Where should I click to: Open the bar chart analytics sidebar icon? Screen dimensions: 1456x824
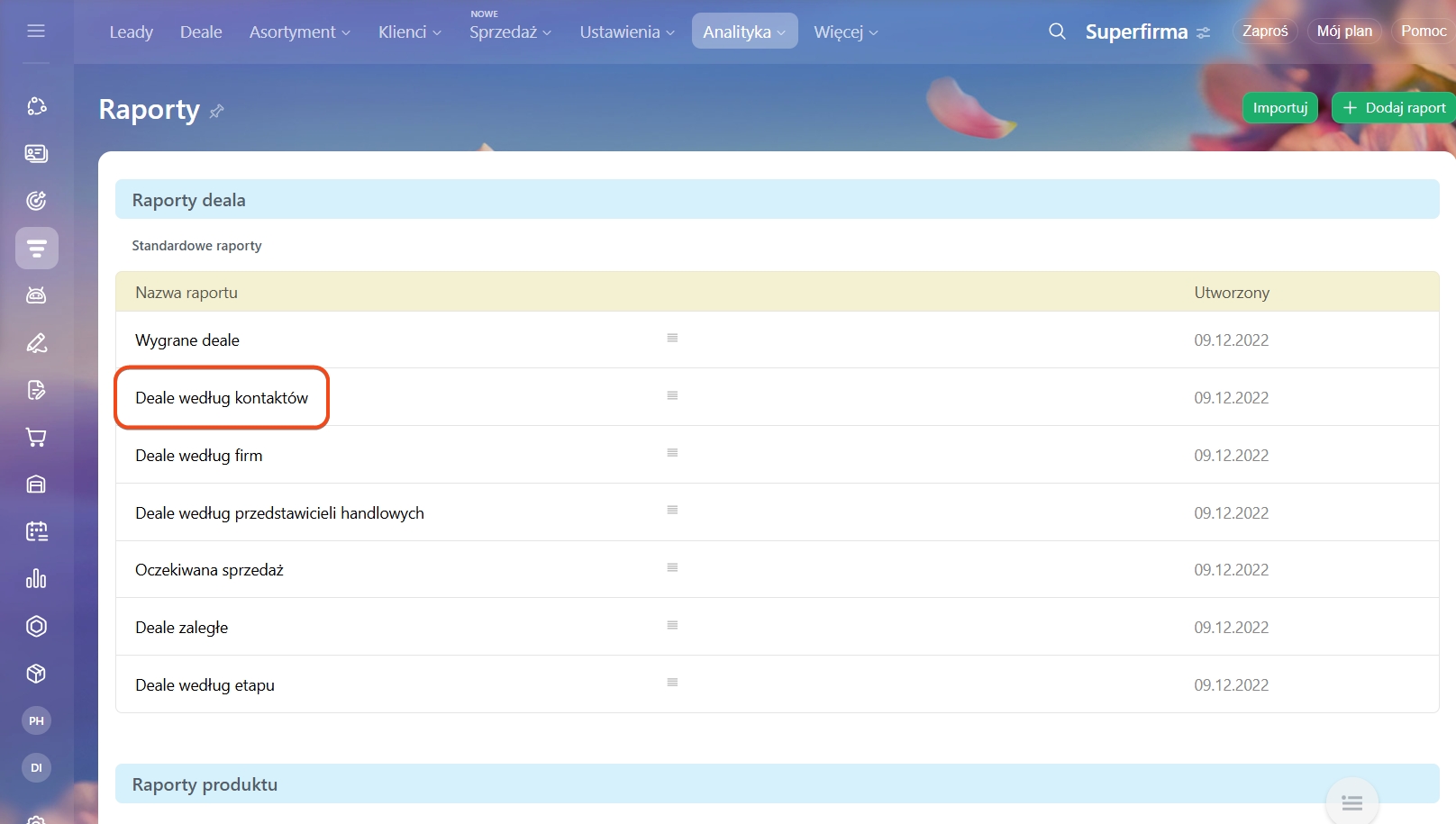(x=36, y=578)
